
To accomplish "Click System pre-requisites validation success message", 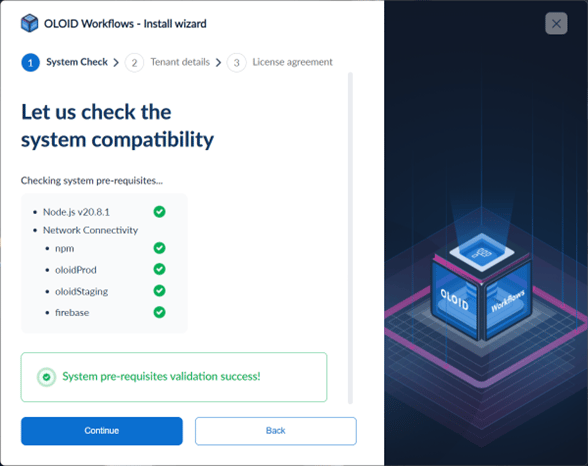I will coord(161,376).
